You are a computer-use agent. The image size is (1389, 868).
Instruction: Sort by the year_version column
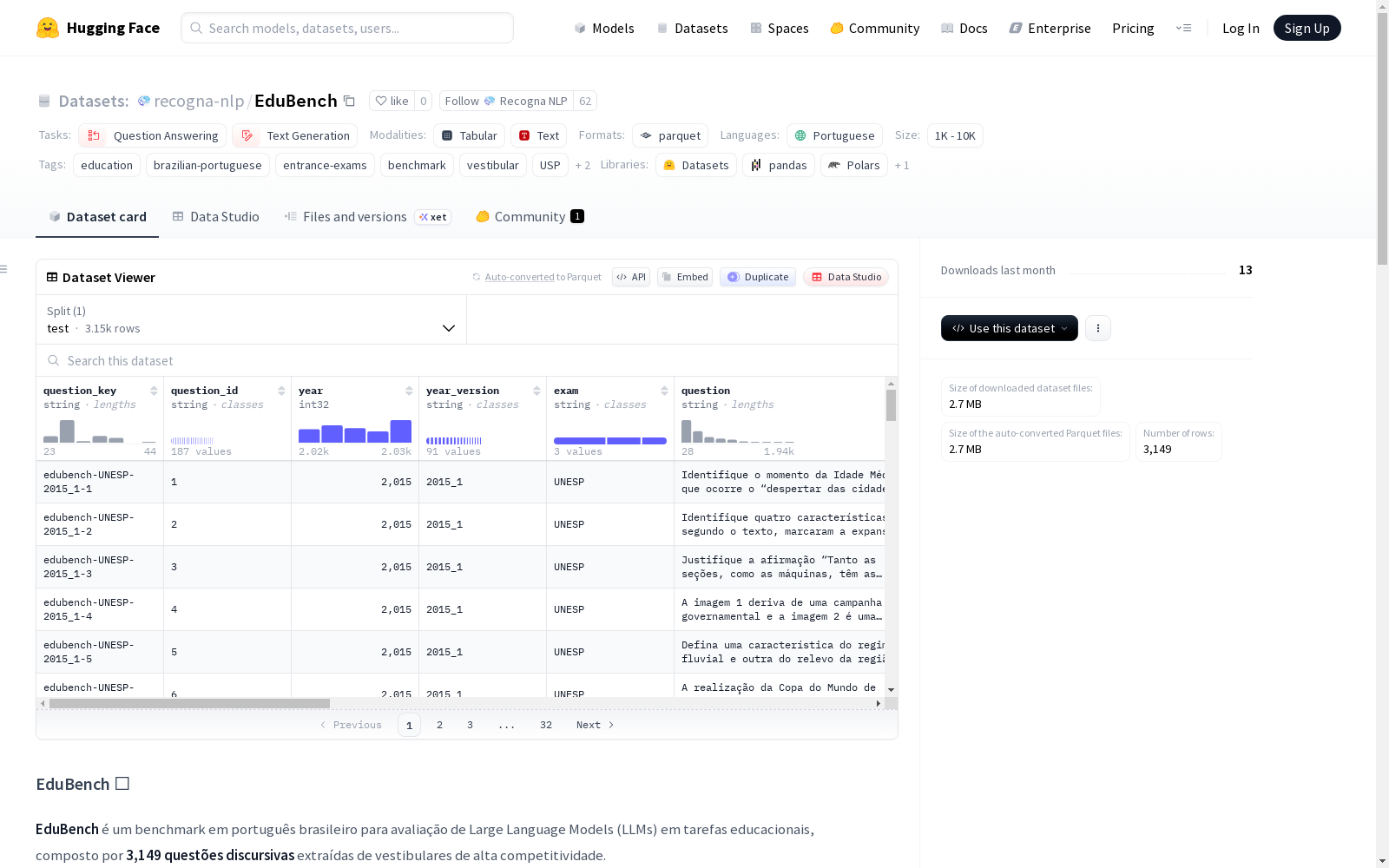pos(537,391)
